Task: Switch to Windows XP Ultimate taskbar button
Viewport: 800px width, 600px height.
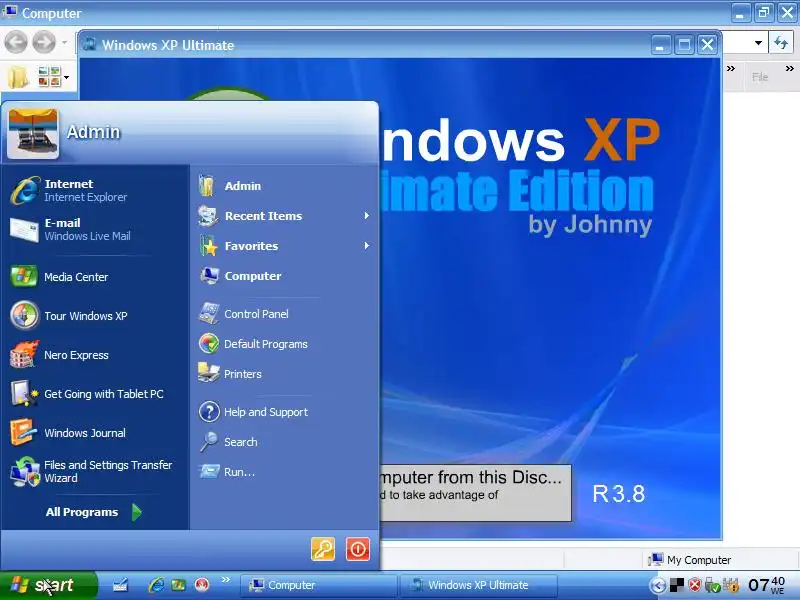Action: pyautogui.click(x=479, y=585)
